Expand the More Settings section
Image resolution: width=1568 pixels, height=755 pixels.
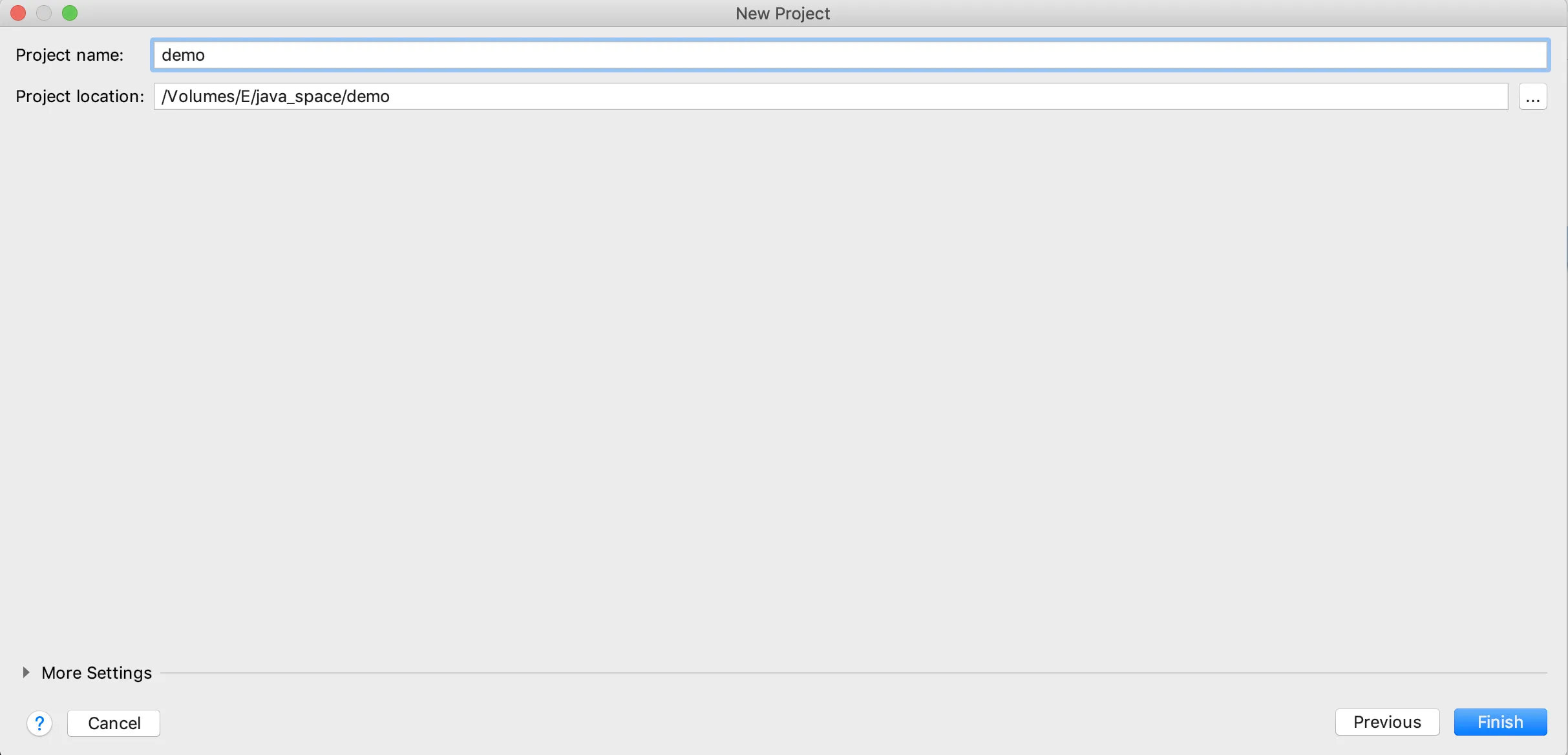pyautogui.click(x=26, y=672)
